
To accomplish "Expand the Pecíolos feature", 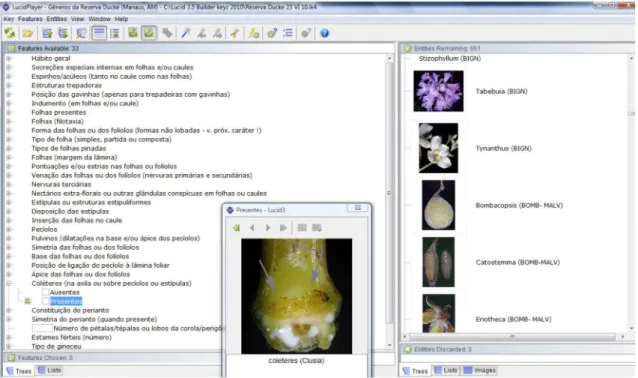I will pos(9,229).
